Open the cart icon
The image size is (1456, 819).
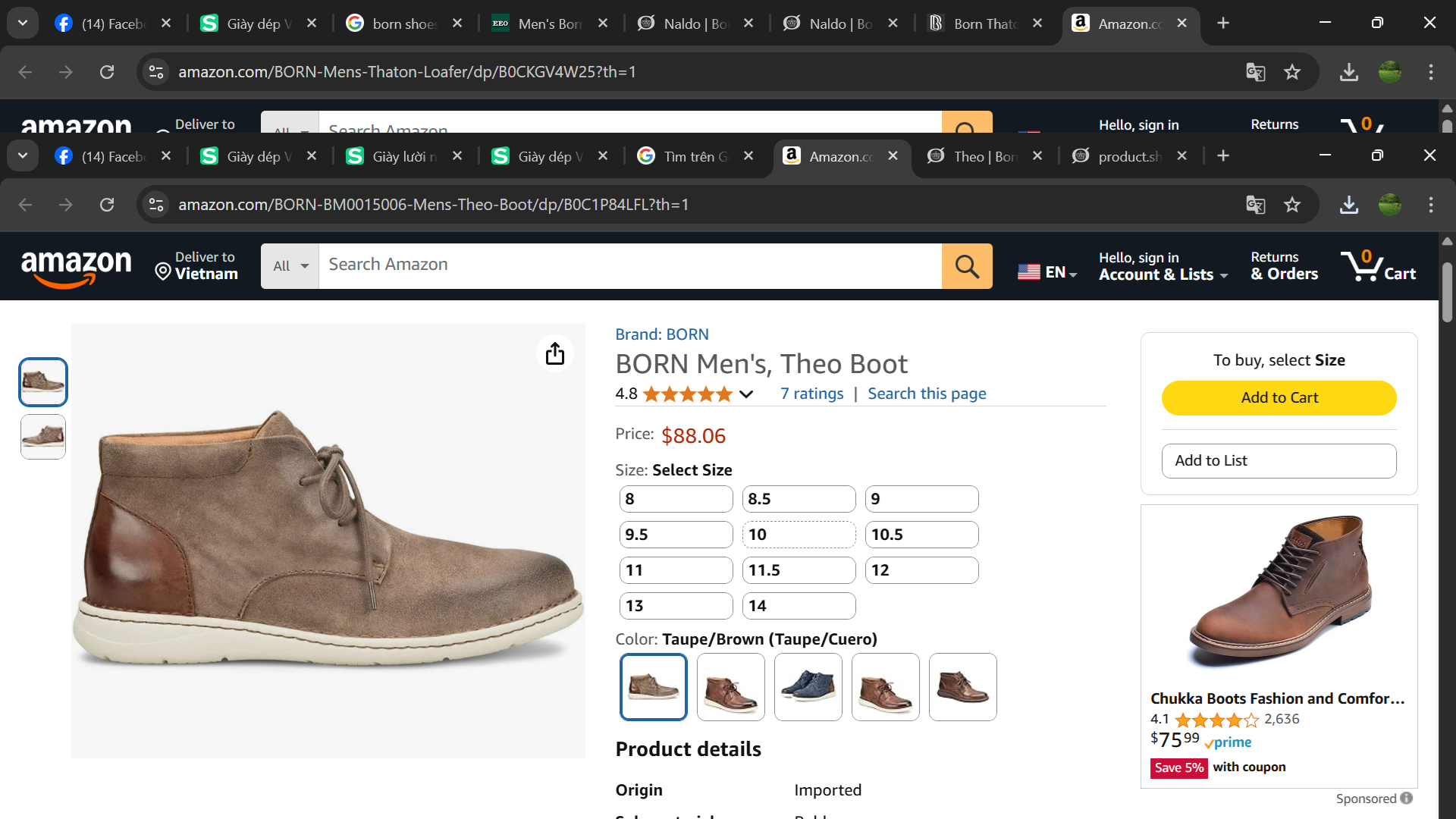click(1378, 266)
